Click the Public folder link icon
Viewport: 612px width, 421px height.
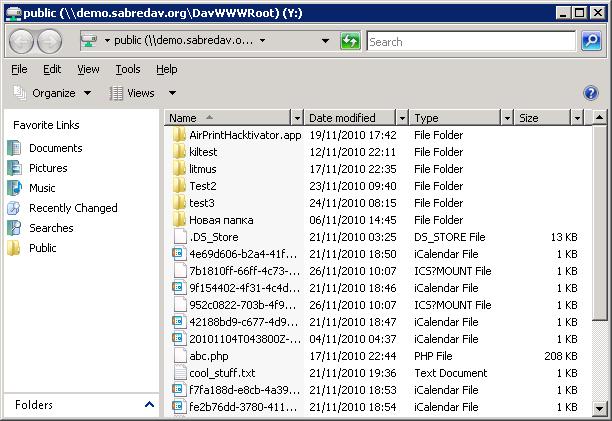click(x=14, y=248)
